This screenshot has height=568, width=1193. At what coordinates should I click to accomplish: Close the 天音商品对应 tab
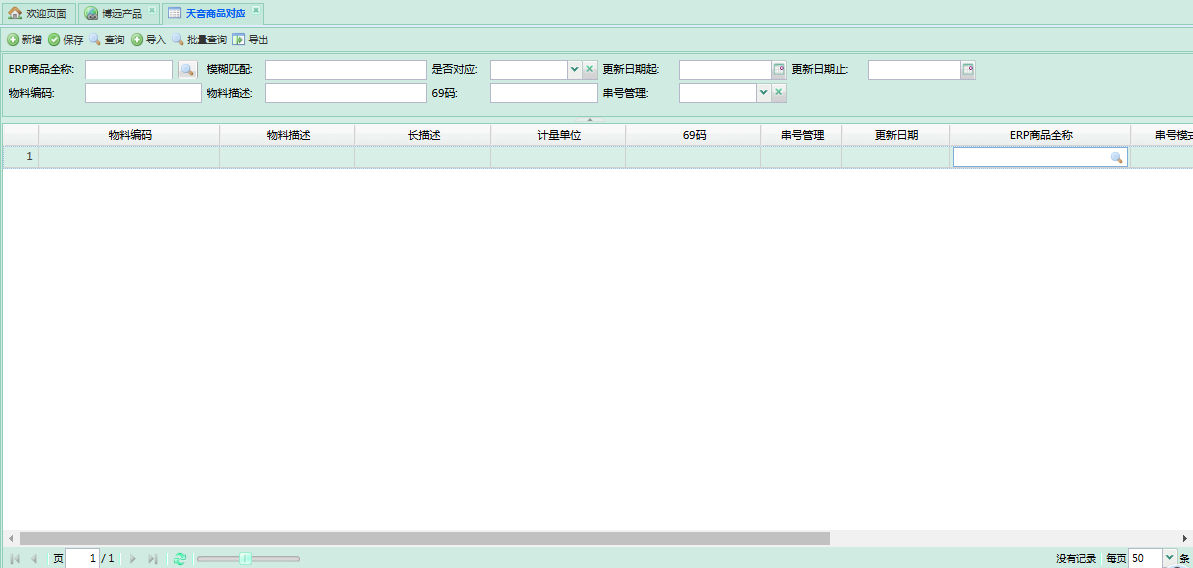[256, 10]
